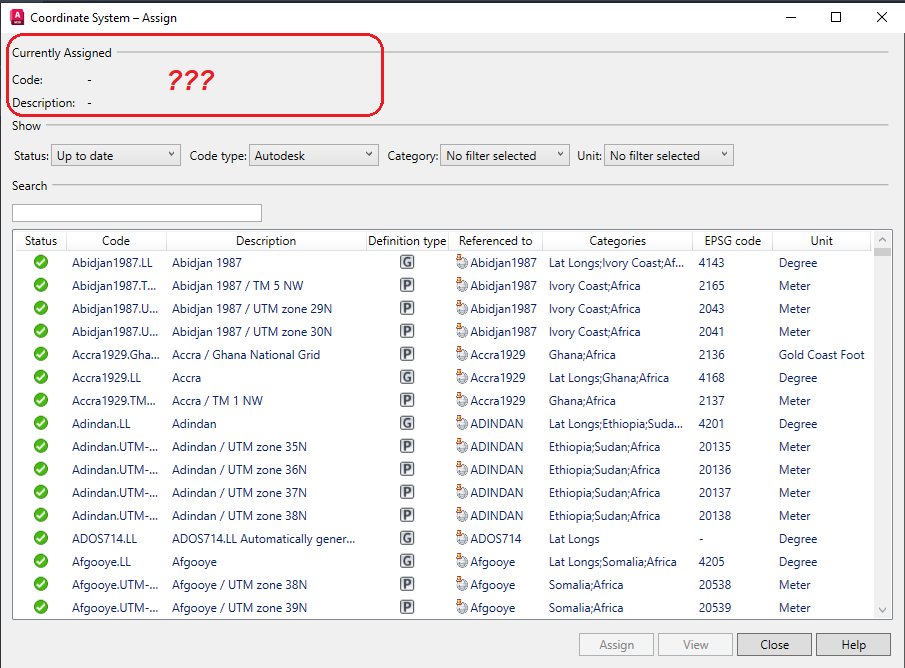The height and width of the screenshot is (668, 905).
Task: Select the G geographic icon for Accra1929.LL
Action: 407,377
